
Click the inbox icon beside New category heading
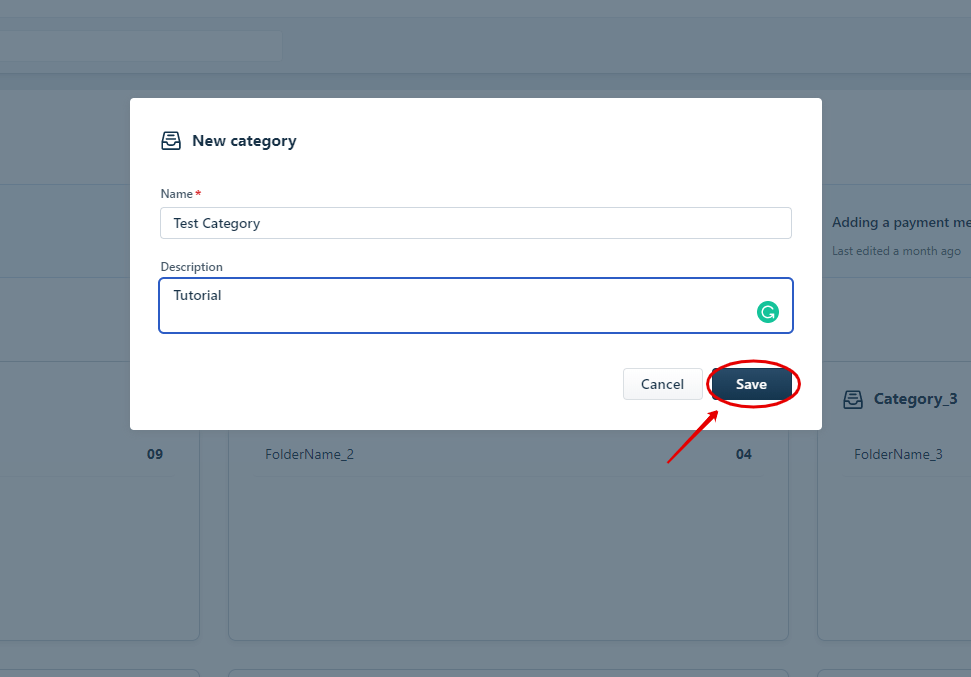(171, 141)
